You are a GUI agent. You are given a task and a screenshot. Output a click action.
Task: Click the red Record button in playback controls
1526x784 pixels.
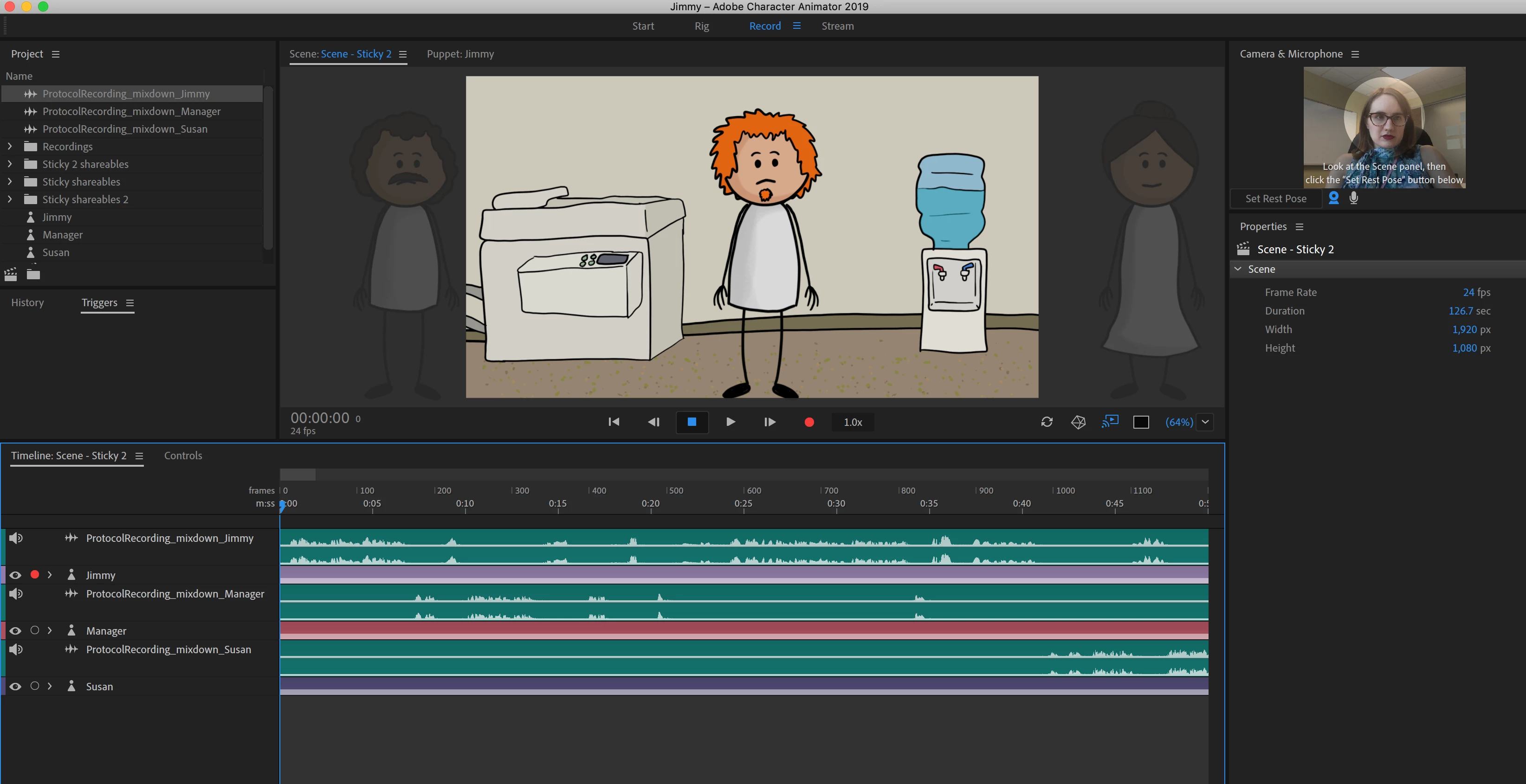click(x=809, y=422)
